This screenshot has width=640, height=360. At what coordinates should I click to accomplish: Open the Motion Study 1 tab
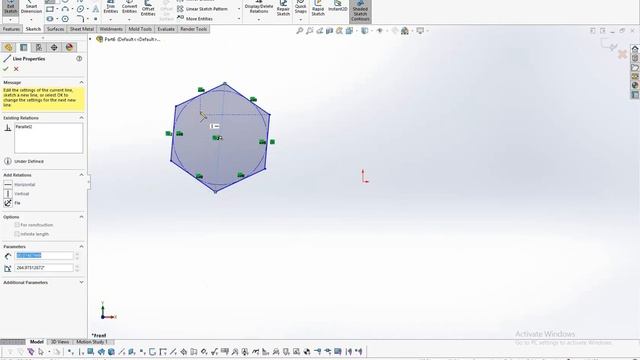tap(92, 342)
